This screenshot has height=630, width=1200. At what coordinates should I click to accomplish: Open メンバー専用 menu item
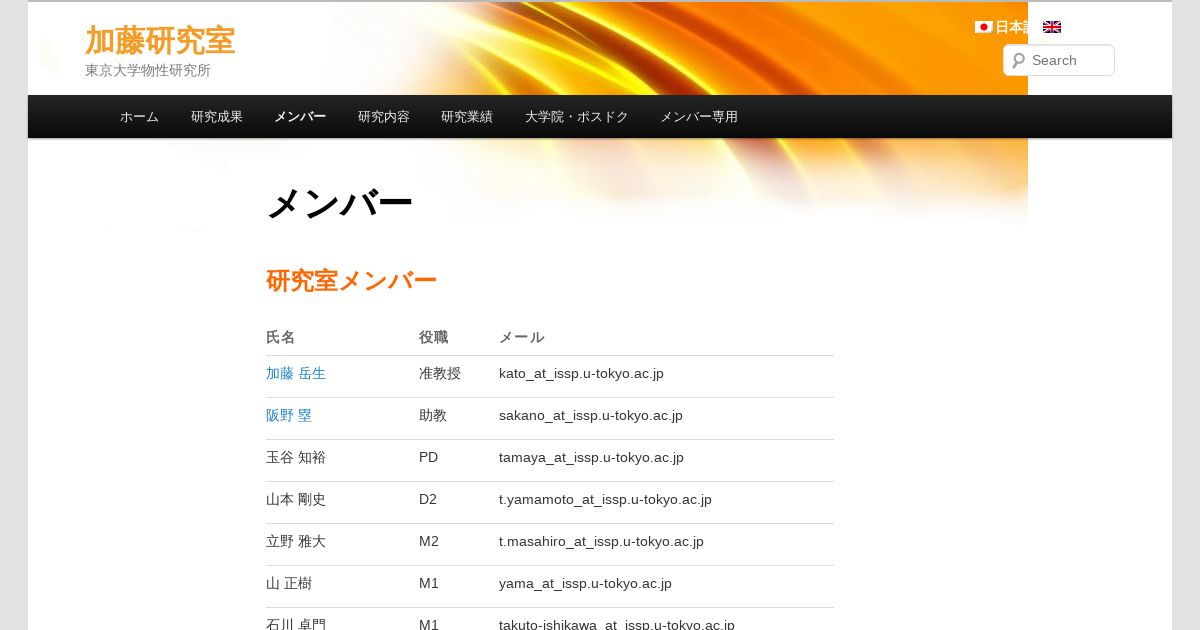tap(699, 117)
